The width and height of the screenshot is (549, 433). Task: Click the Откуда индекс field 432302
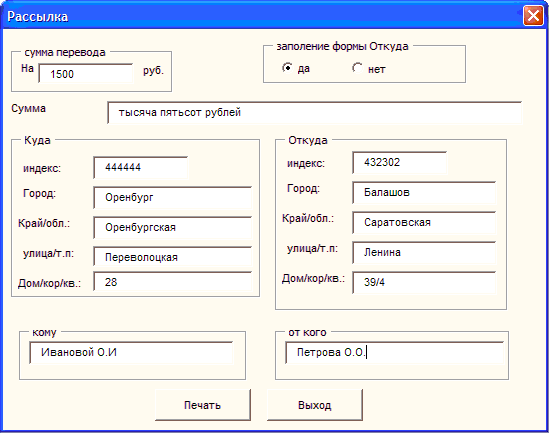click(399, 163)
